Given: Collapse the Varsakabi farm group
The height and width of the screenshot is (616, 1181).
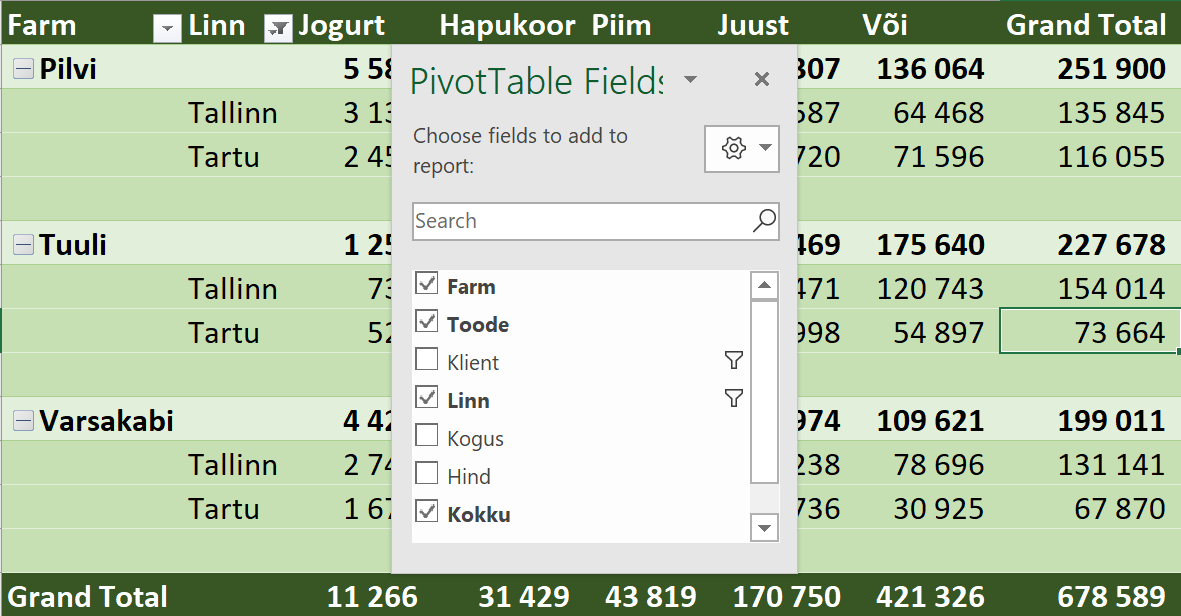Looking at the screenshot, I should pyautogui.click(x=22, y=421).
